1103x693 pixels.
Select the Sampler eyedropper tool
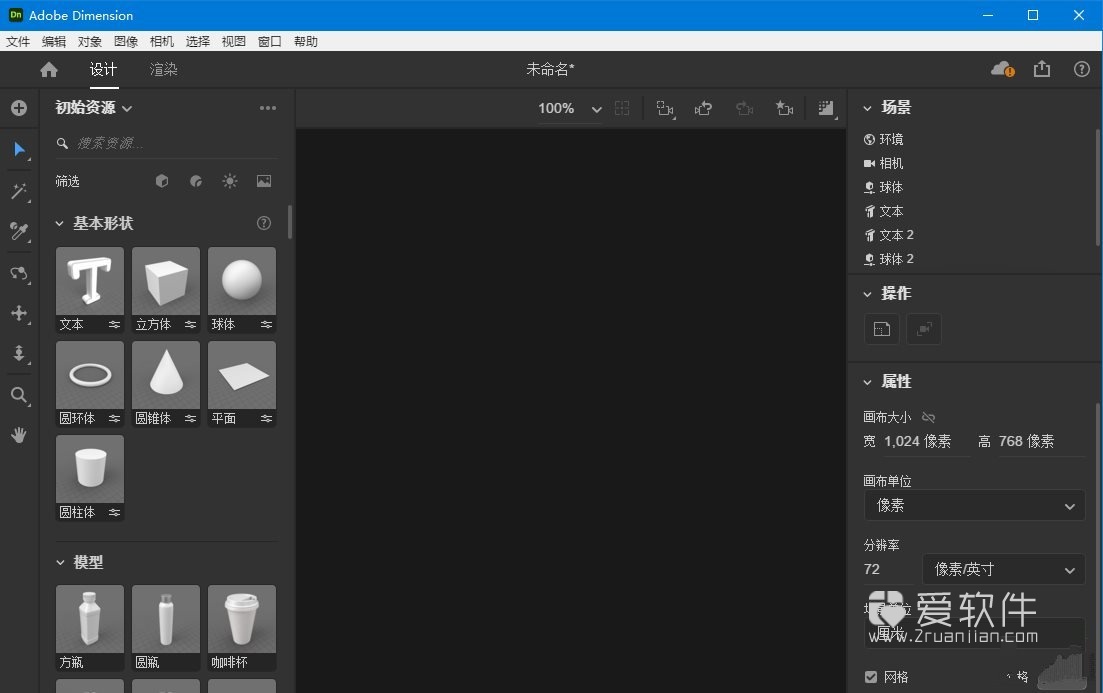[x=19, y=231]
